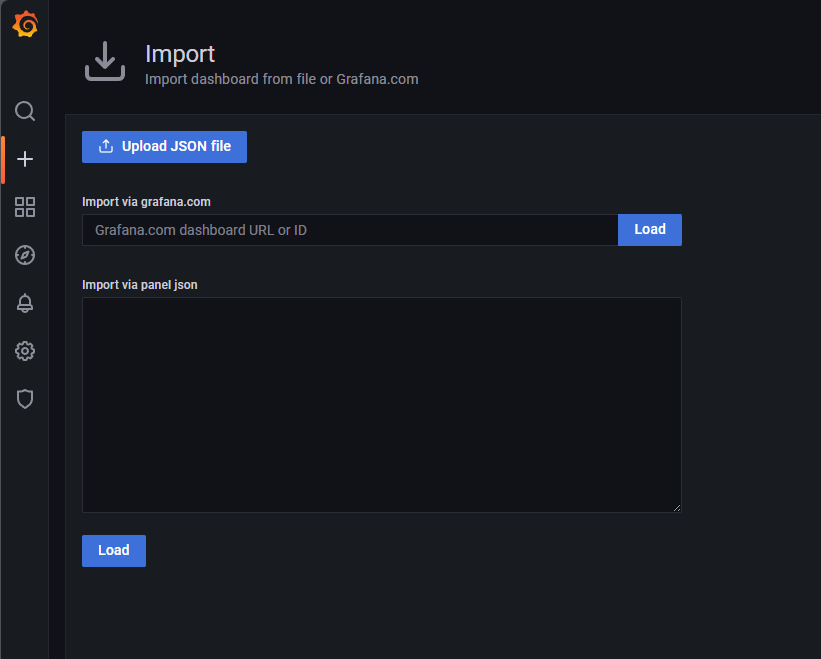Focus the Grafana.com dashboard URL or ID field

coord(350,230)
